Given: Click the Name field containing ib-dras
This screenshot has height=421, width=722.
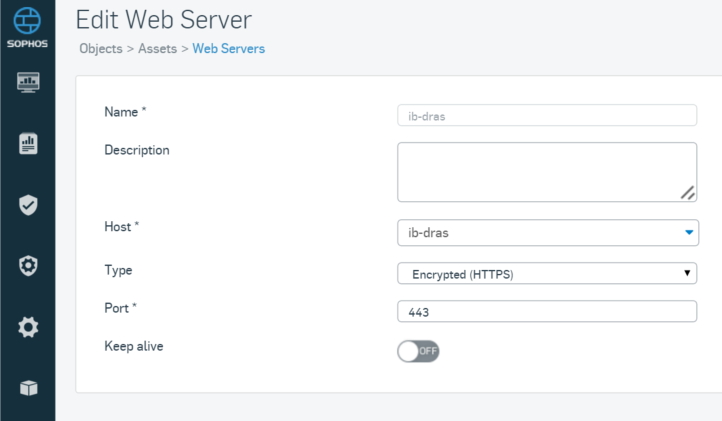Looking at the screenshot, I should [x=547, y=116].
